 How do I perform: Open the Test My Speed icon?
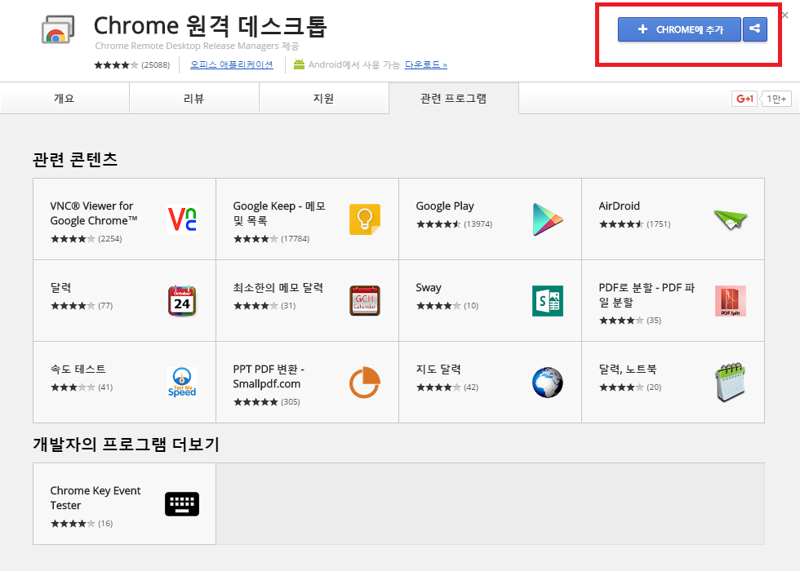(x=182, y=382)
